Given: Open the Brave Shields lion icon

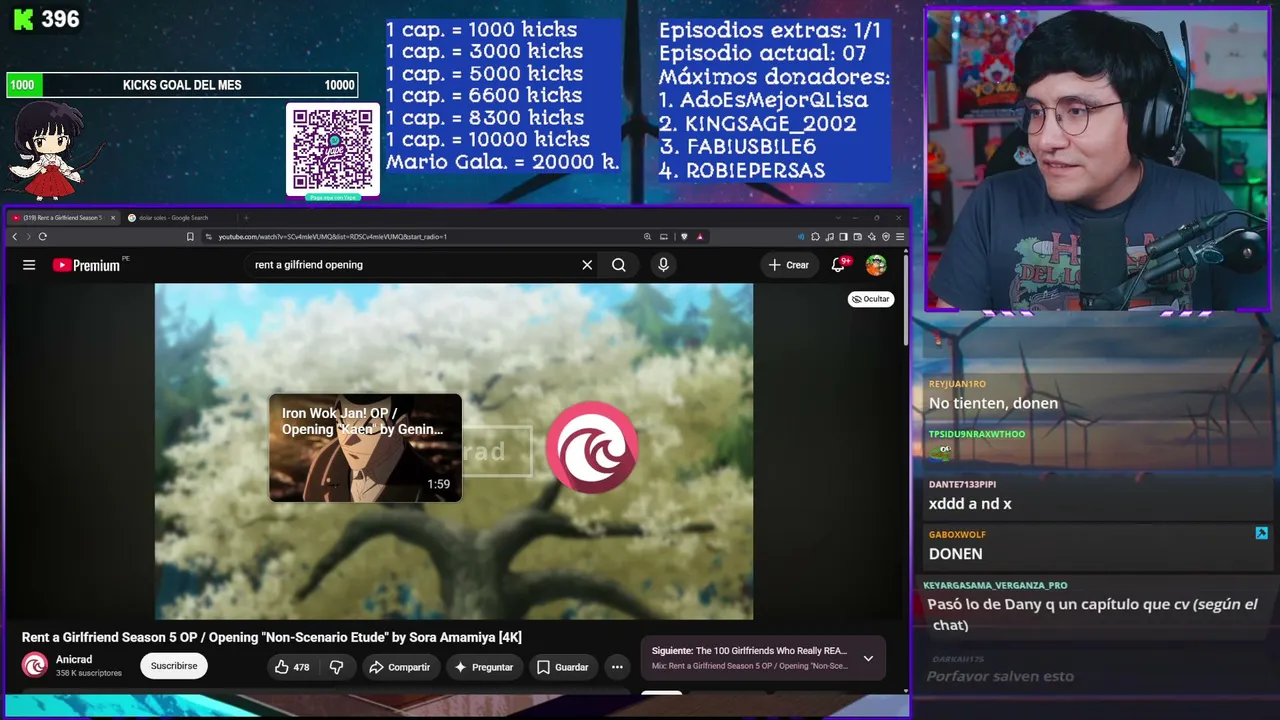Looking at the screenshot, I should (684, 237).
